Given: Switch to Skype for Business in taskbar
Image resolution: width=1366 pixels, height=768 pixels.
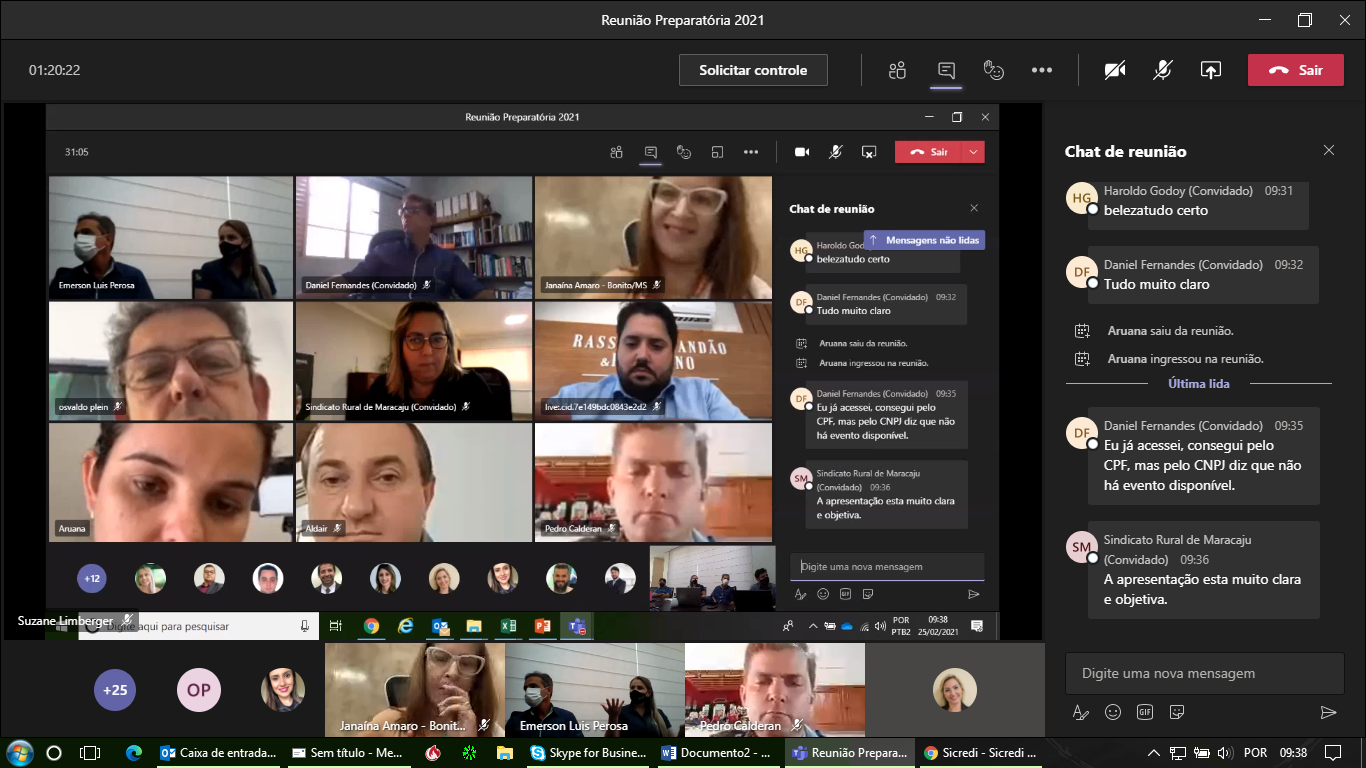Looking at the screenshot, I should (586, 753).
